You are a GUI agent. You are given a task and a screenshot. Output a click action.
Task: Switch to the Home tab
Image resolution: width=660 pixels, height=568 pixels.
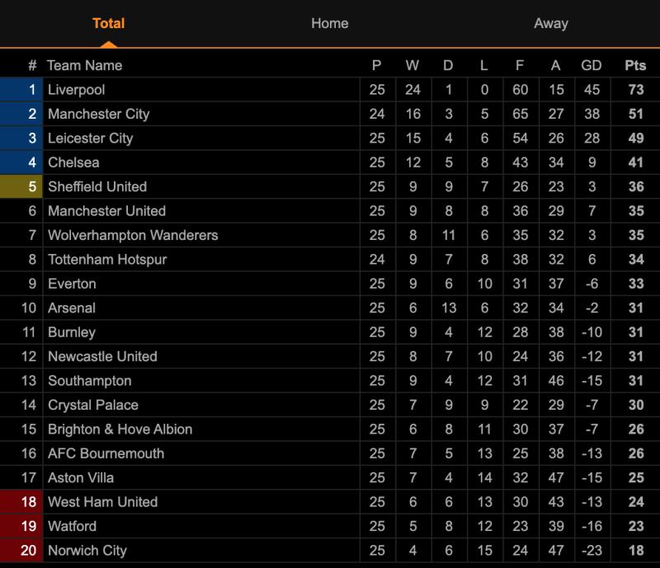[329, 23]
